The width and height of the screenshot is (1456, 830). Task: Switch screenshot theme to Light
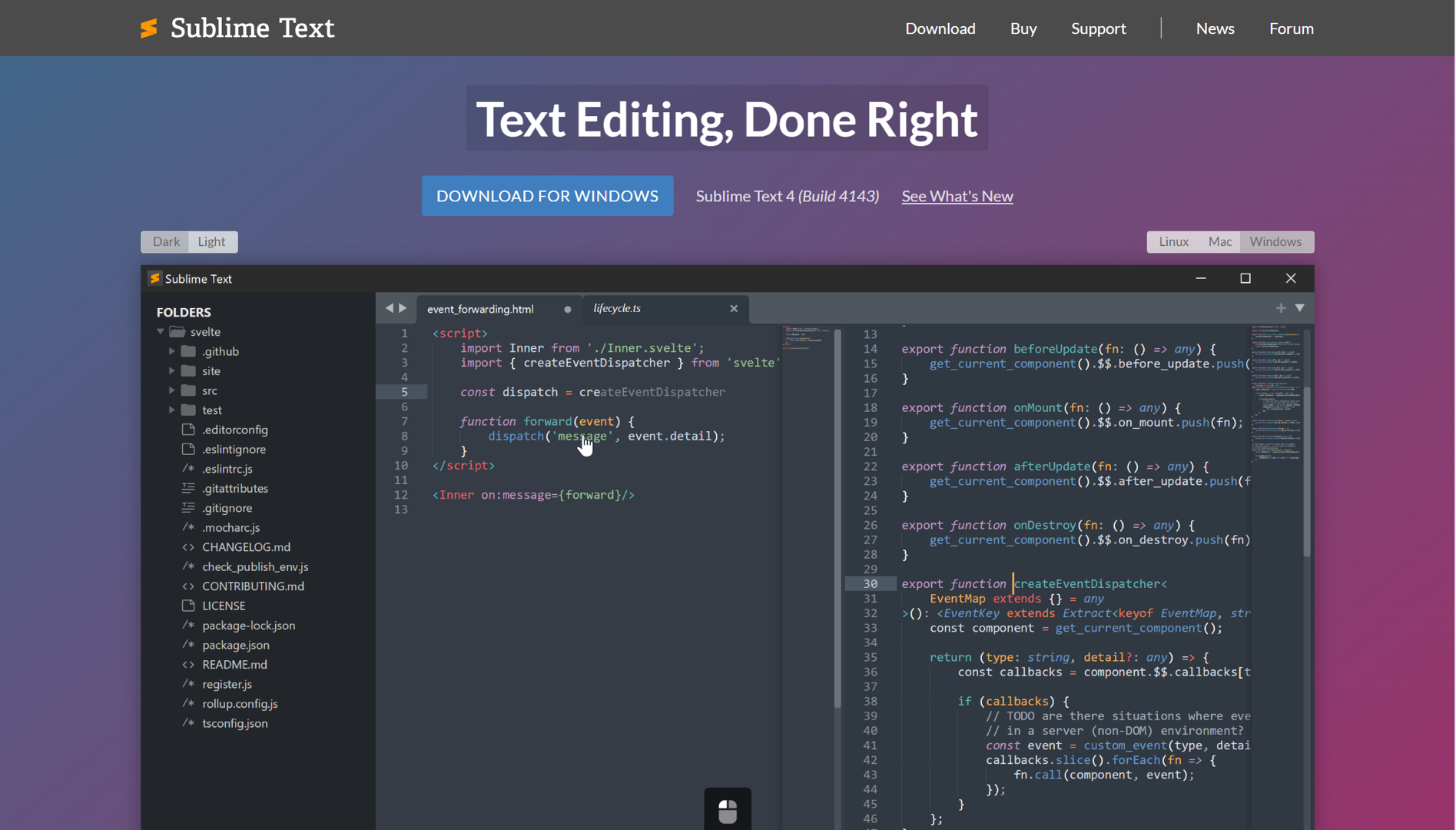tap(211, 241)
